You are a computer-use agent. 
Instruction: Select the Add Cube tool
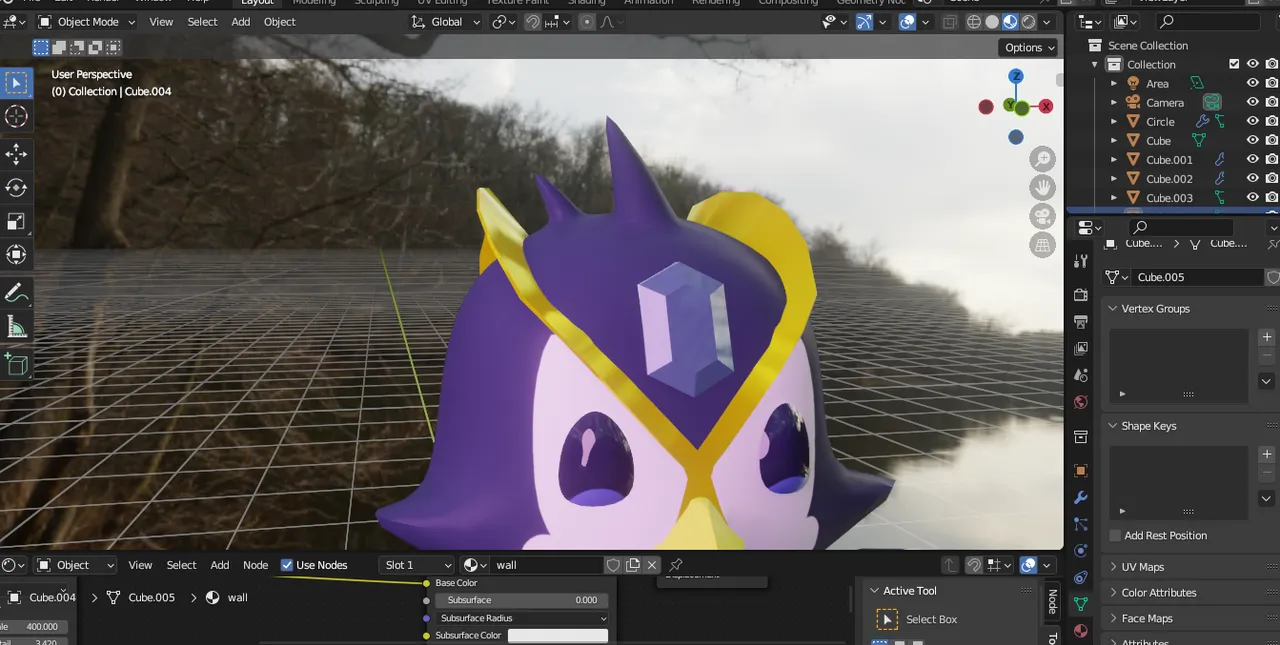click(16, 365)
